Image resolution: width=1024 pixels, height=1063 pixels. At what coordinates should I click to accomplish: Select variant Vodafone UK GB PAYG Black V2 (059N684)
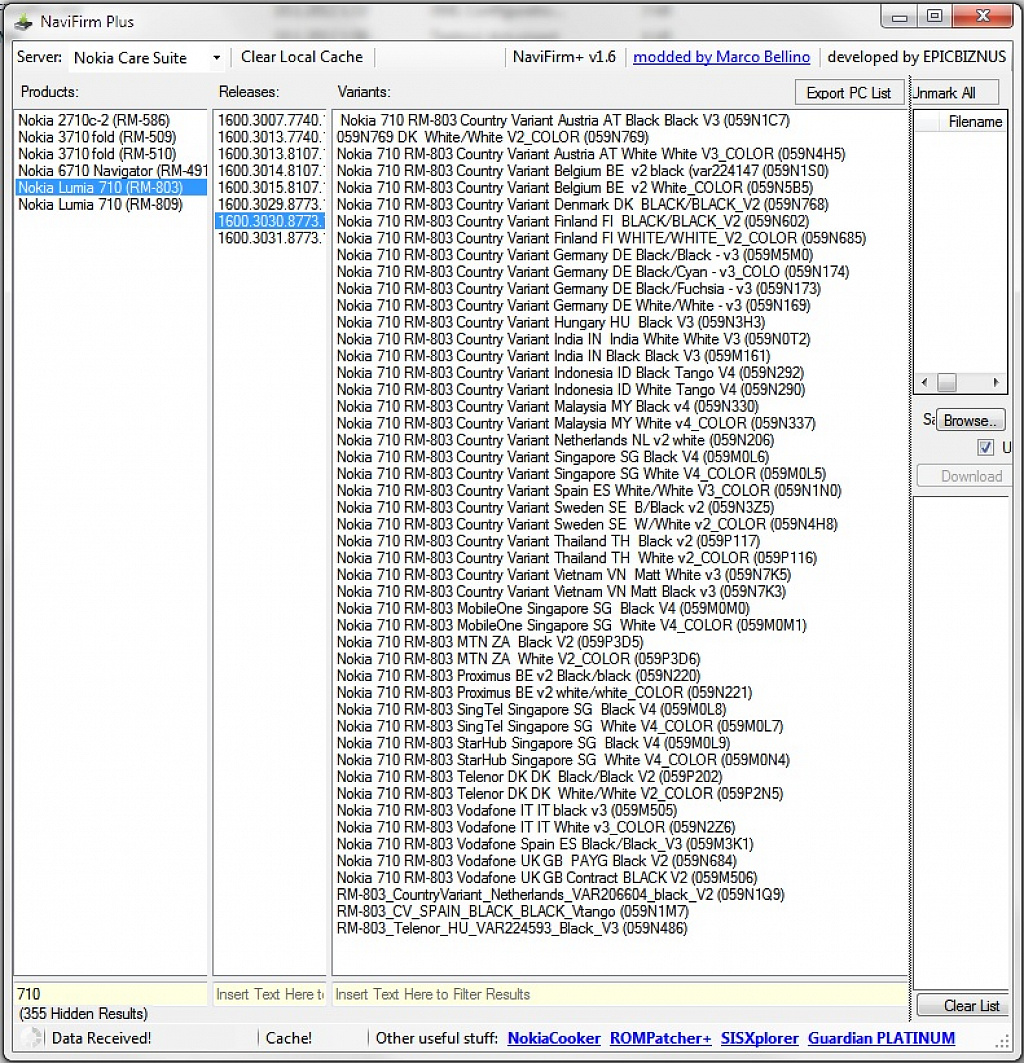point(536,861)
